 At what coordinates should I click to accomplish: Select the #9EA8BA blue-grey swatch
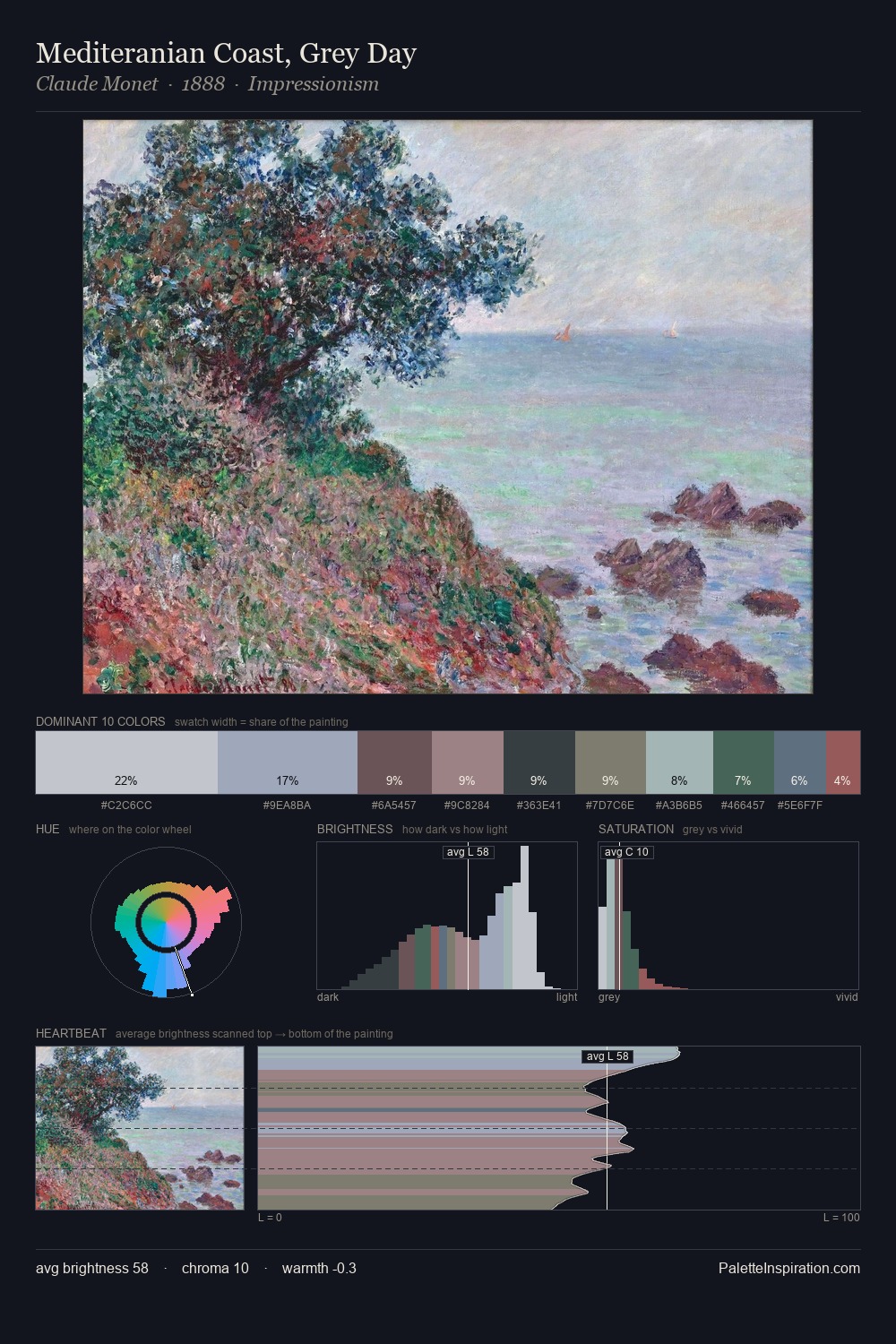click(288, 762)
